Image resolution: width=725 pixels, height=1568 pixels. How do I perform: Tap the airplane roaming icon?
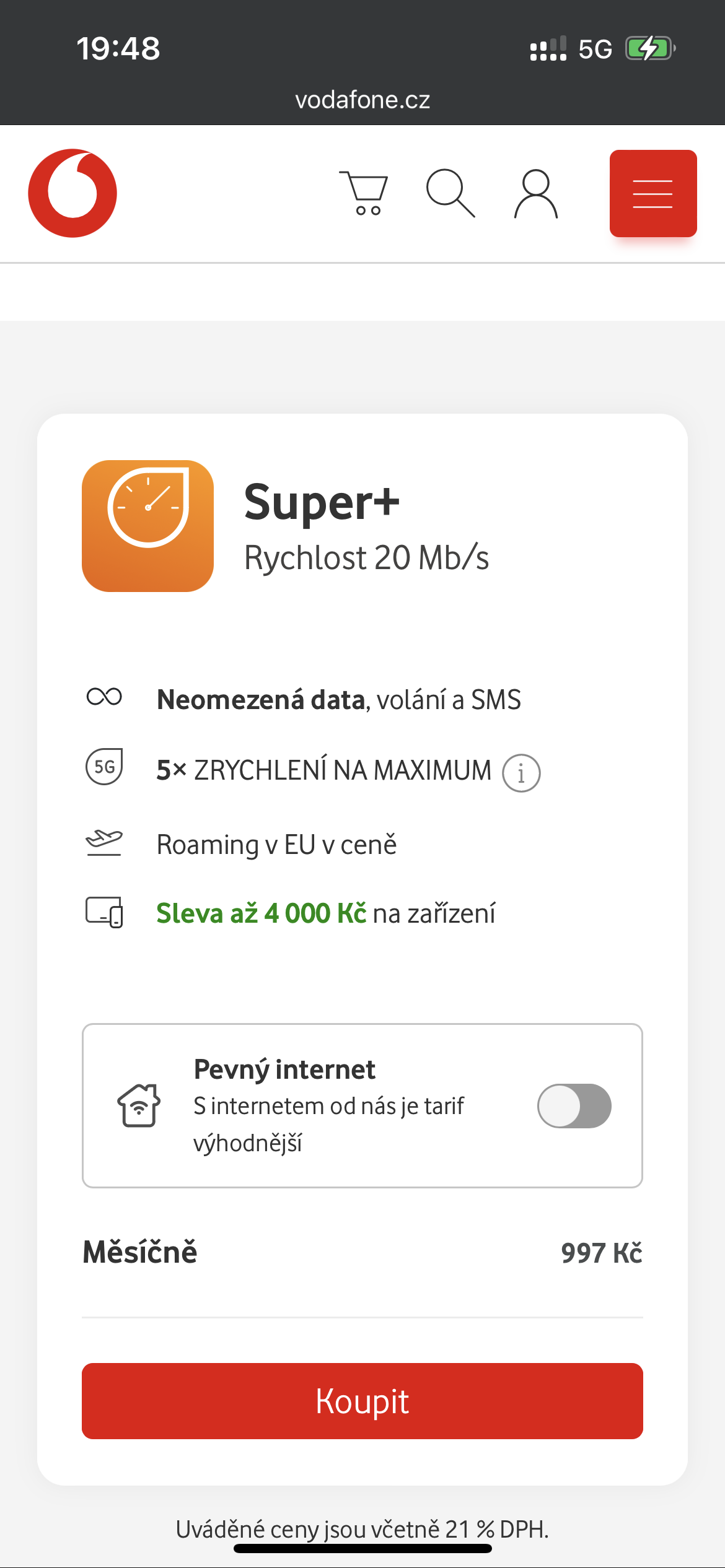click(104, 843)
